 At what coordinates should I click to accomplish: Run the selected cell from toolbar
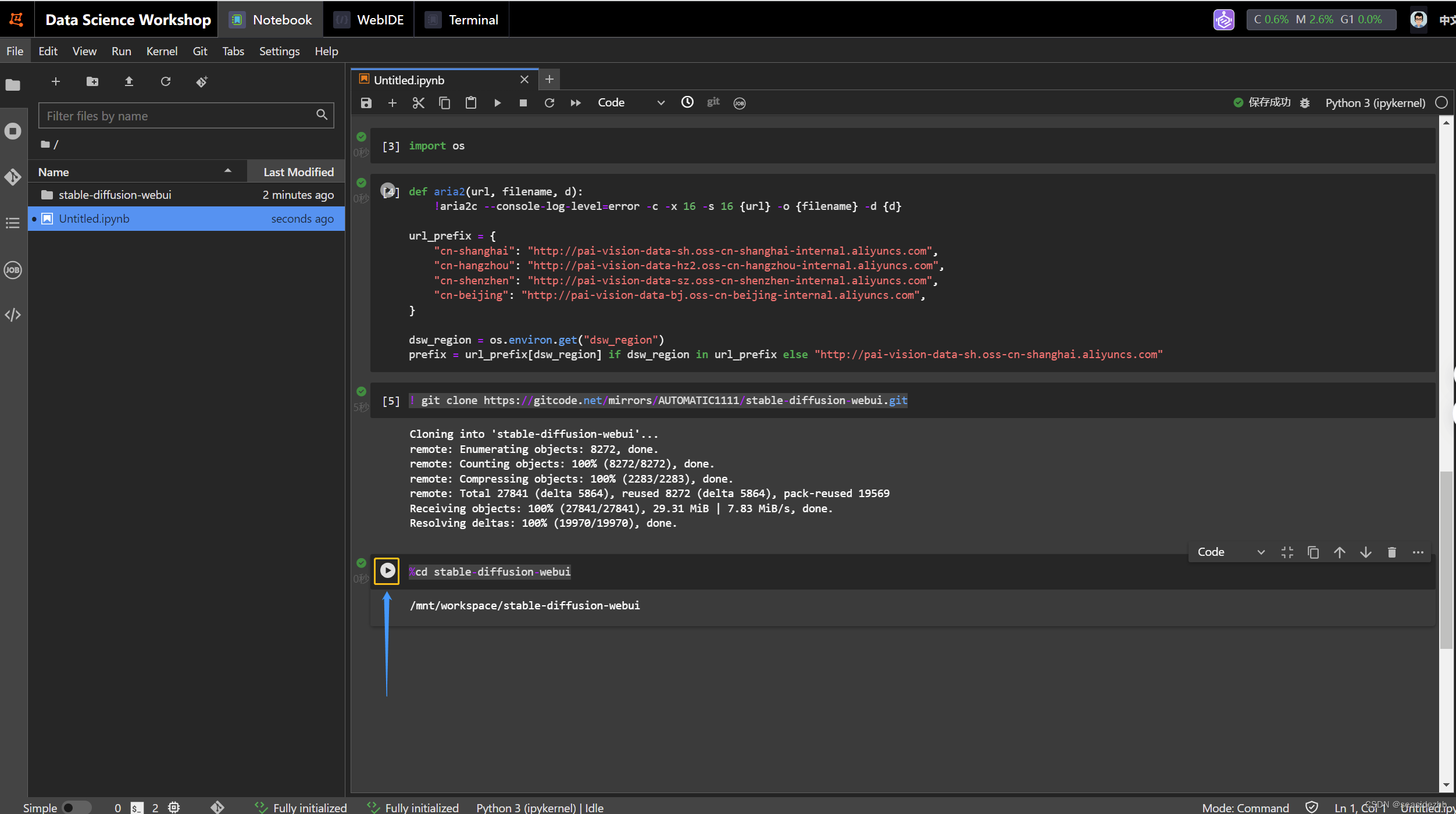497,103
